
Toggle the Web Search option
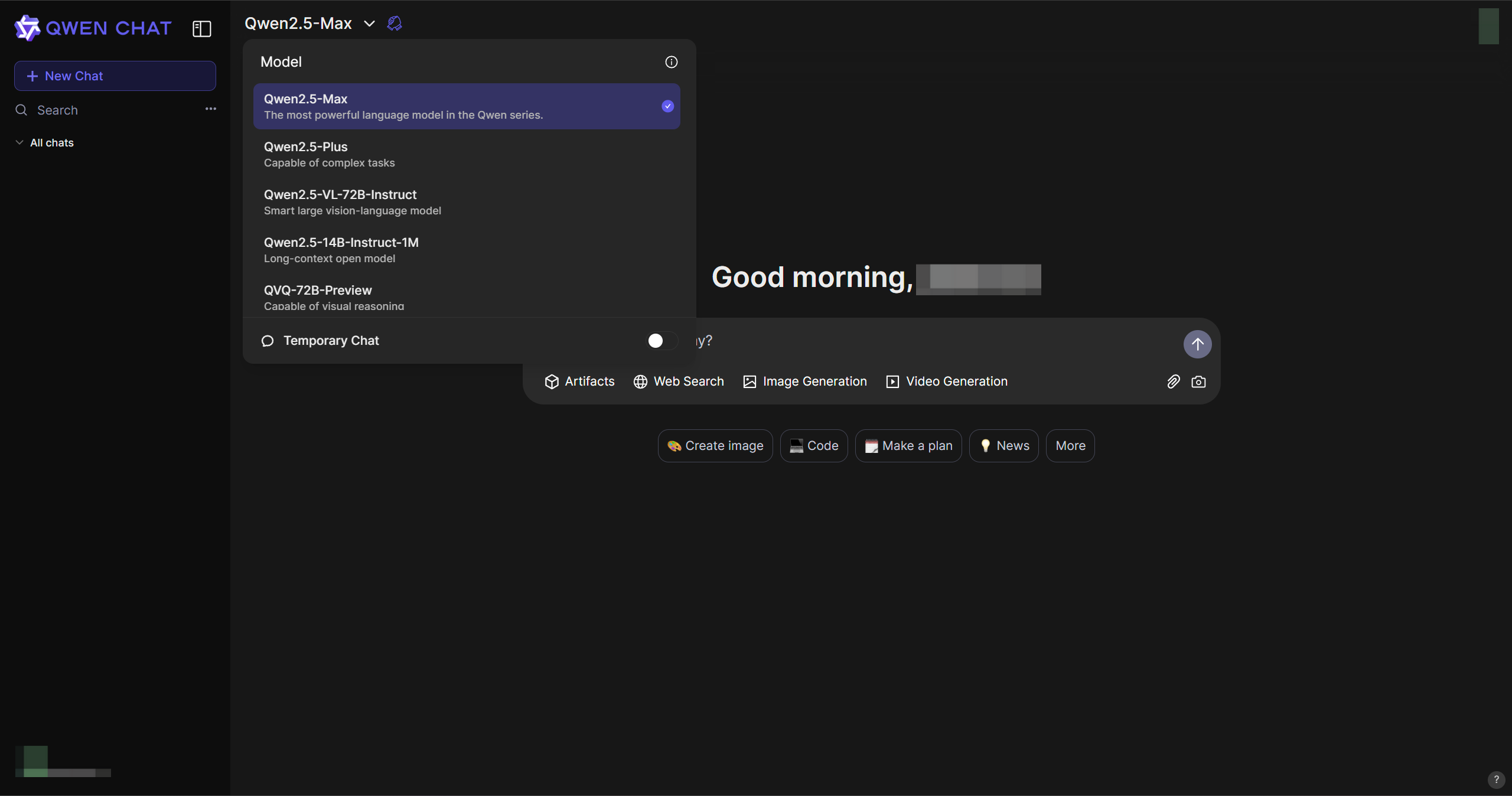coord(679,381)
